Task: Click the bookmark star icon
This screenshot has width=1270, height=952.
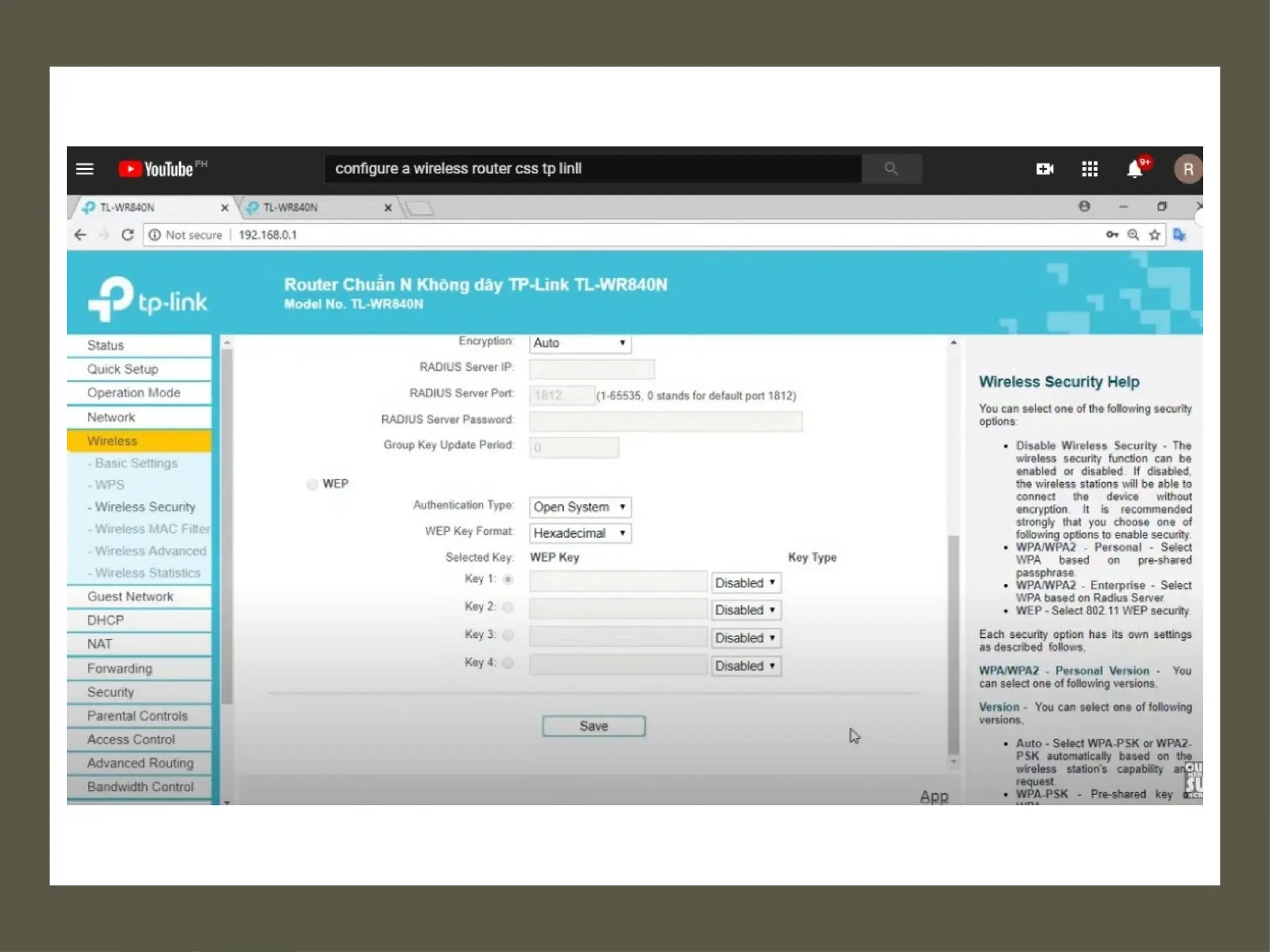Action: [1154, 235]
